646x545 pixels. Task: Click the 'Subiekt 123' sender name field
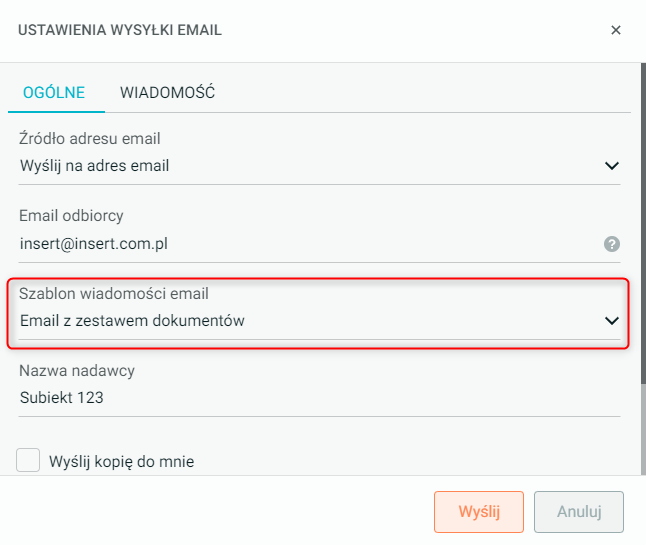pyautogui.click(x=300, y=398)
